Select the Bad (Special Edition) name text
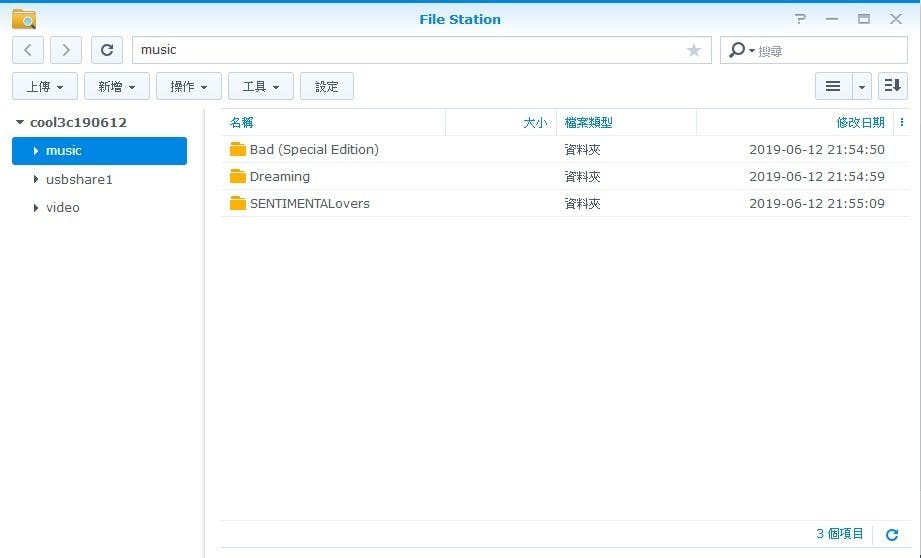The width and height of the screenshot is (921, 558). coord(314,149)
